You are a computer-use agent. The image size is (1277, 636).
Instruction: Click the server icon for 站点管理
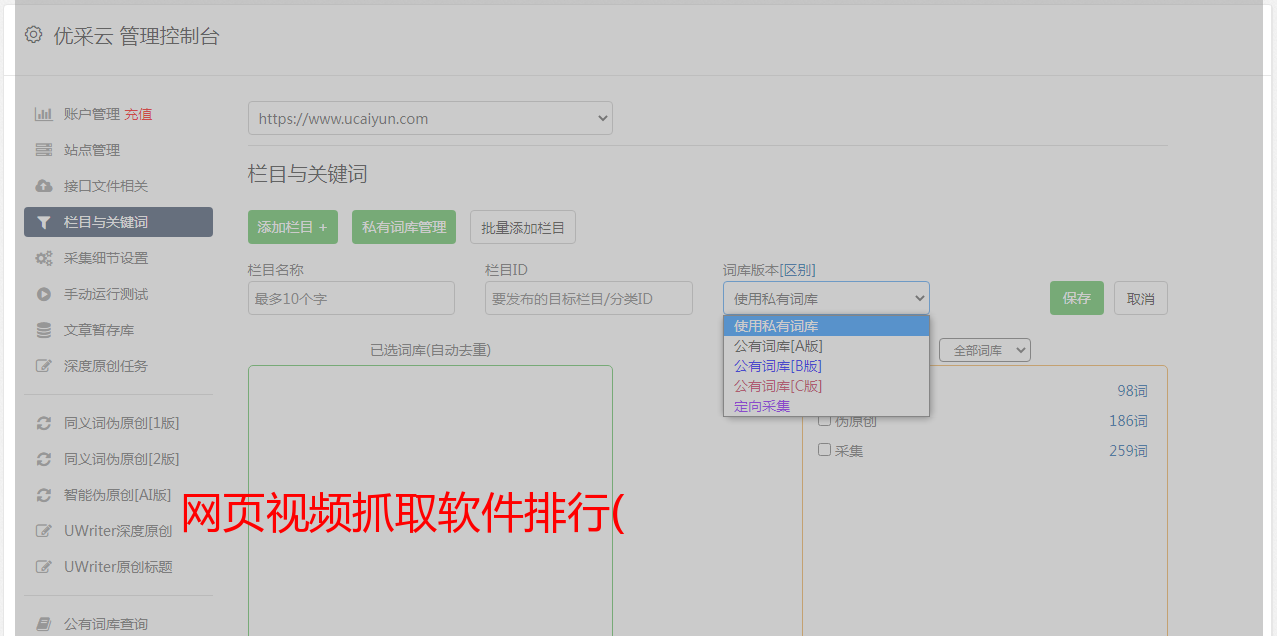tap(44, 150)
